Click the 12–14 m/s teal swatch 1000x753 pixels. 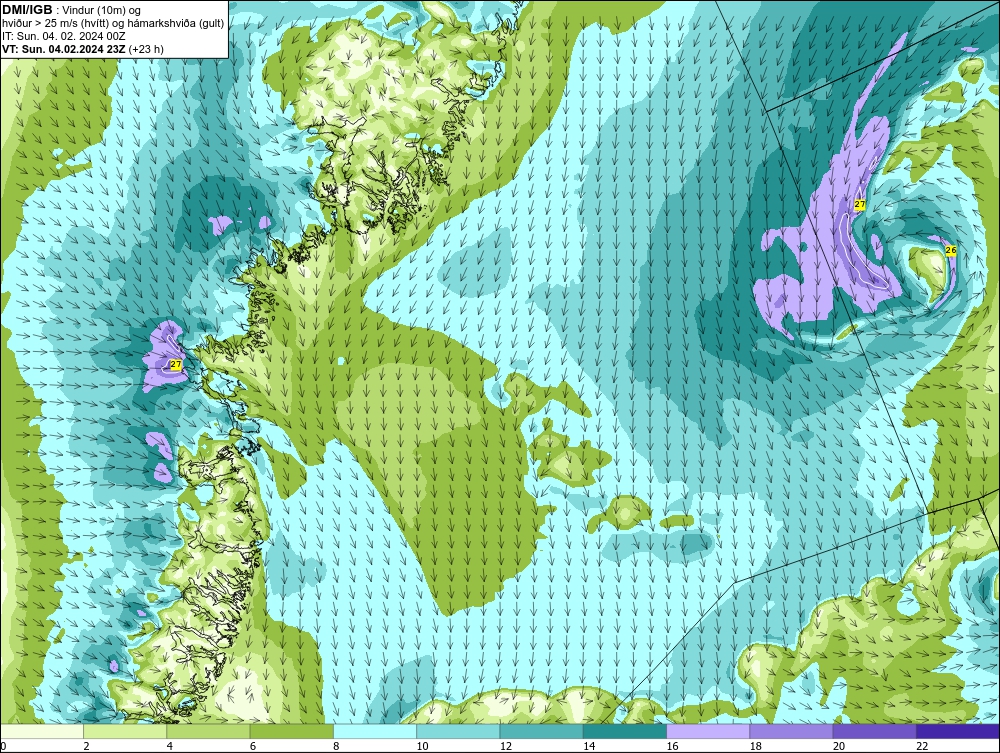[541, 731]
